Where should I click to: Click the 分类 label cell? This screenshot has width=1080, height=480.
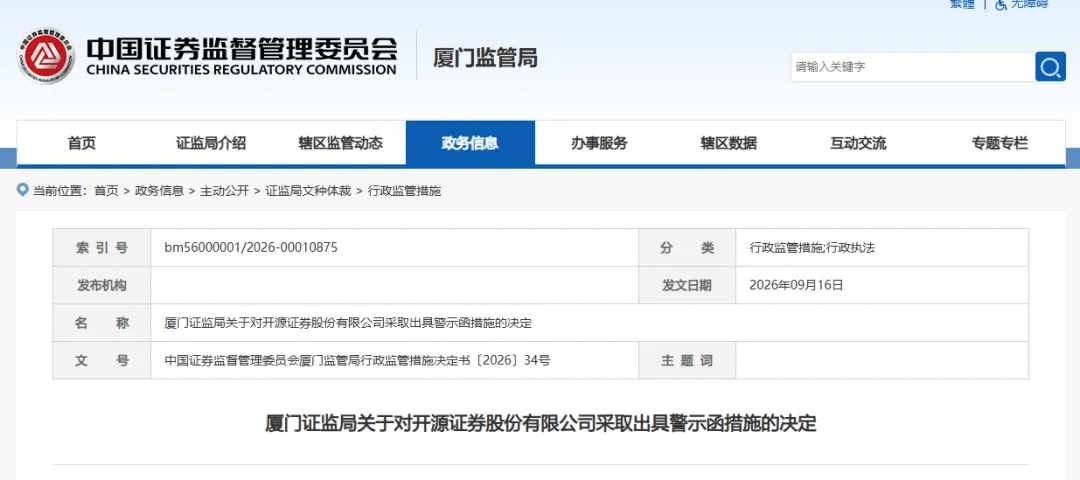[x=687, y=248]
